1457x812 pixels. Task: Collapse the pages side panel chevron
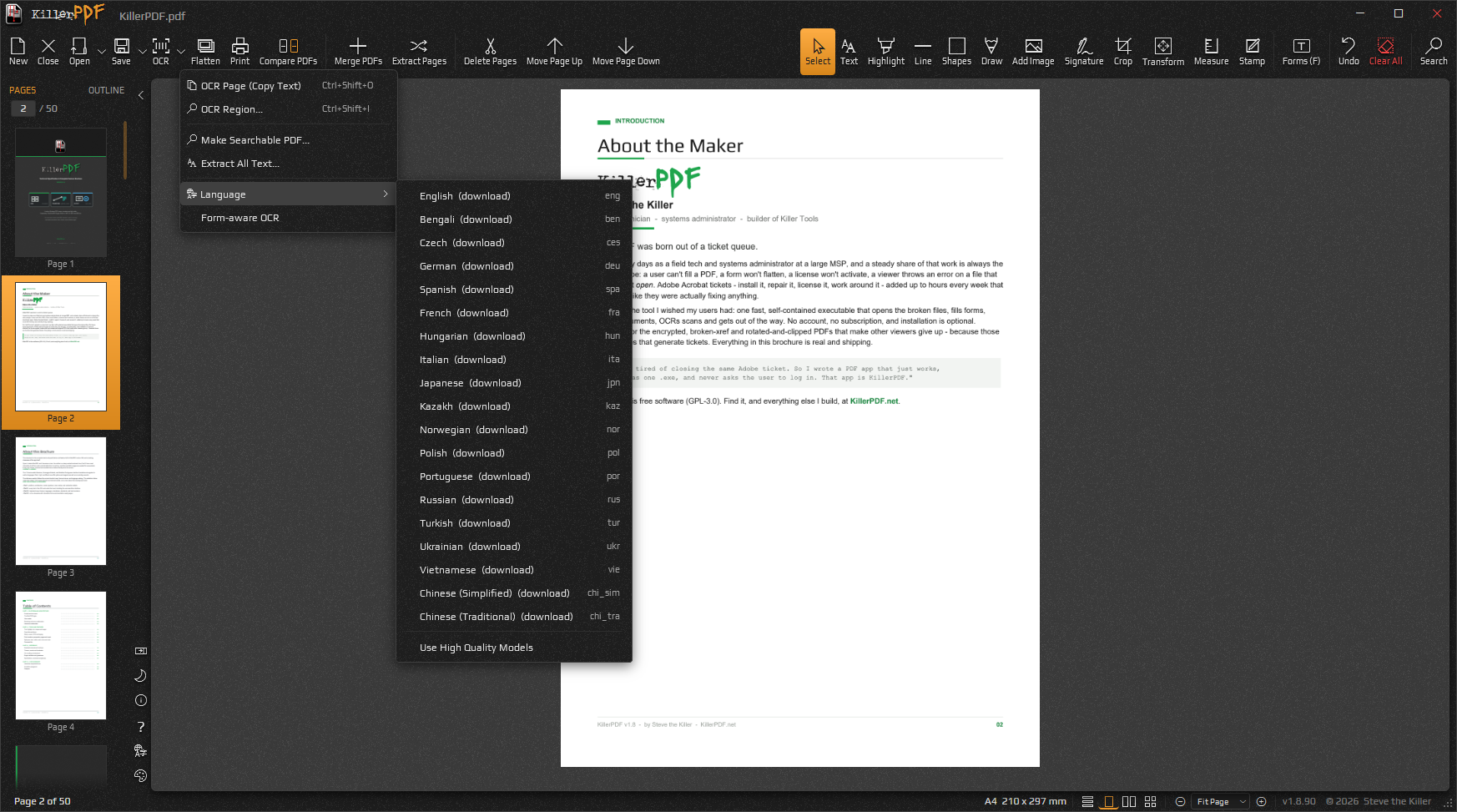(x=141, y=95)
